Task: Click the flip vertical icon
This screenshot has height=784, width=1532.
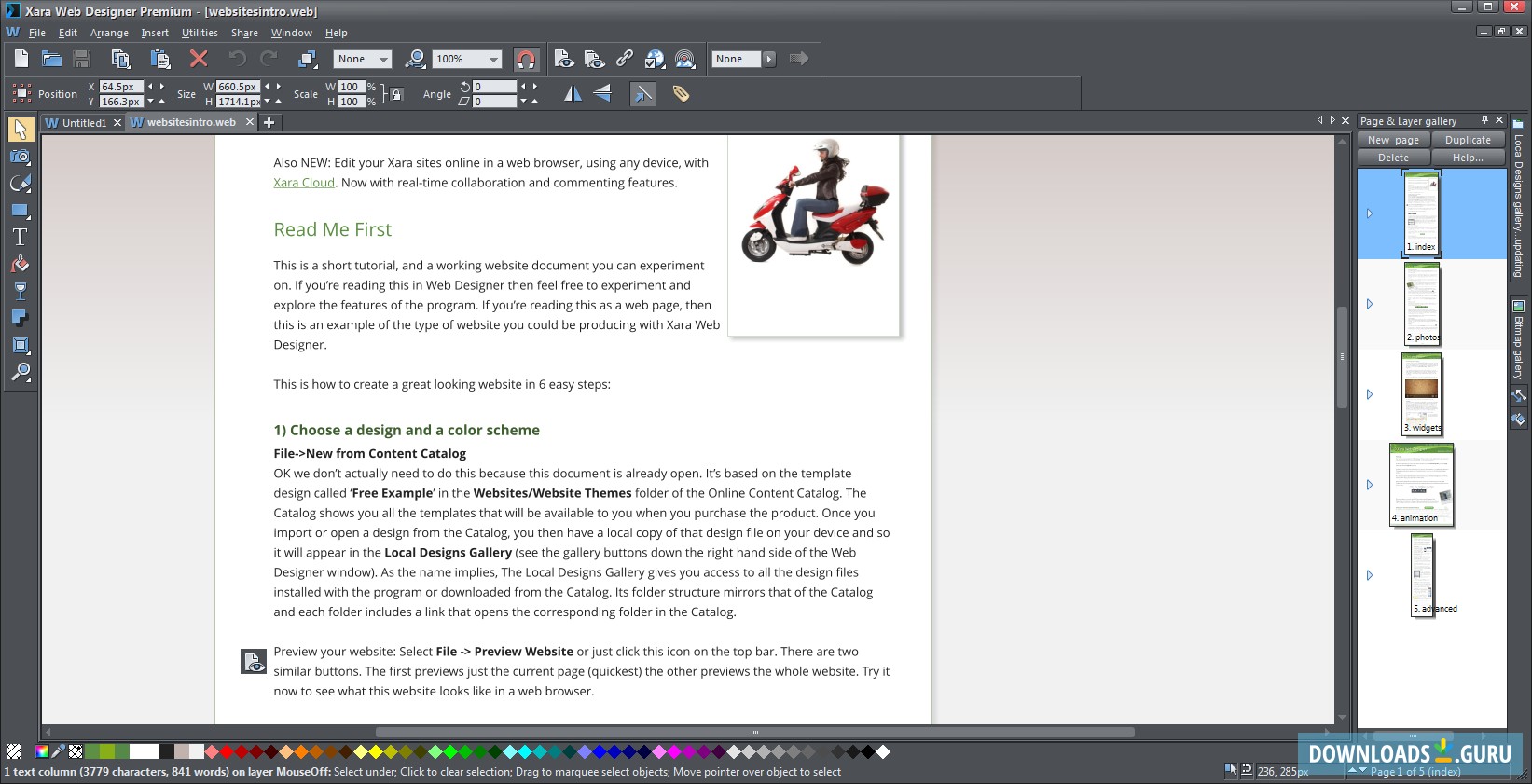Action: [602, 93]
